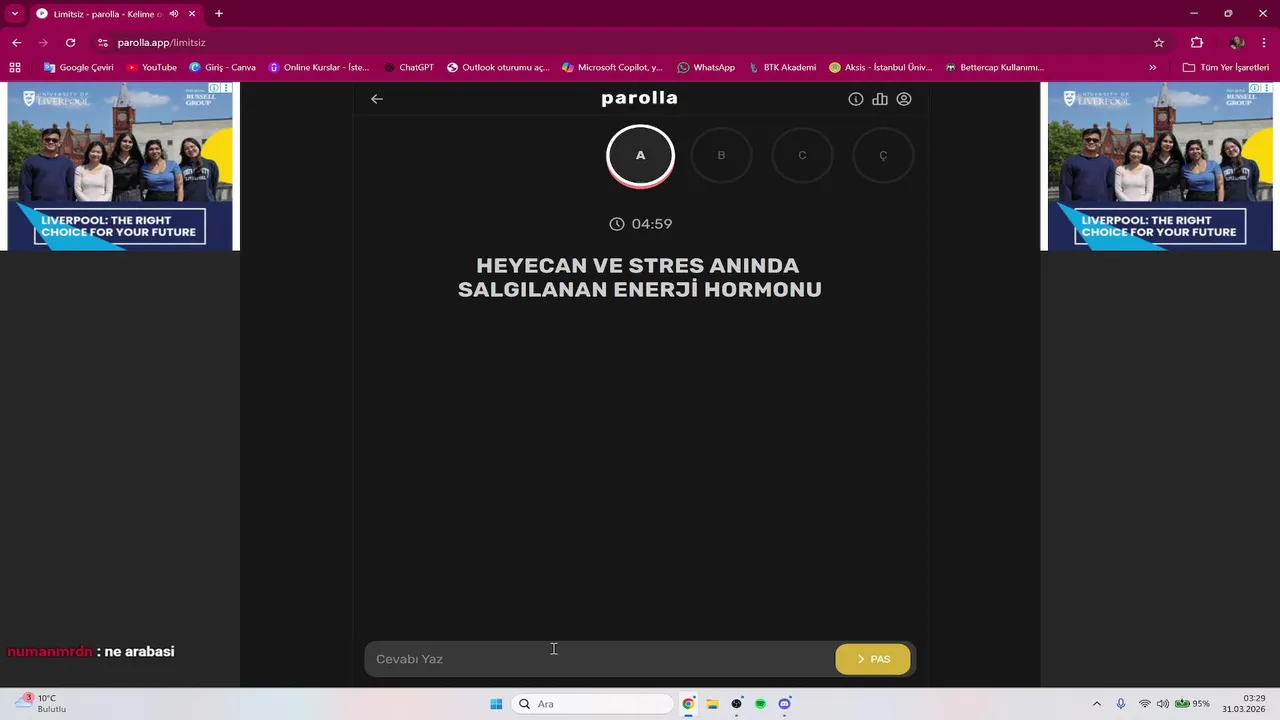Expand the tab search dropdown
The image size is (1280, 720).
click(15, 14)
